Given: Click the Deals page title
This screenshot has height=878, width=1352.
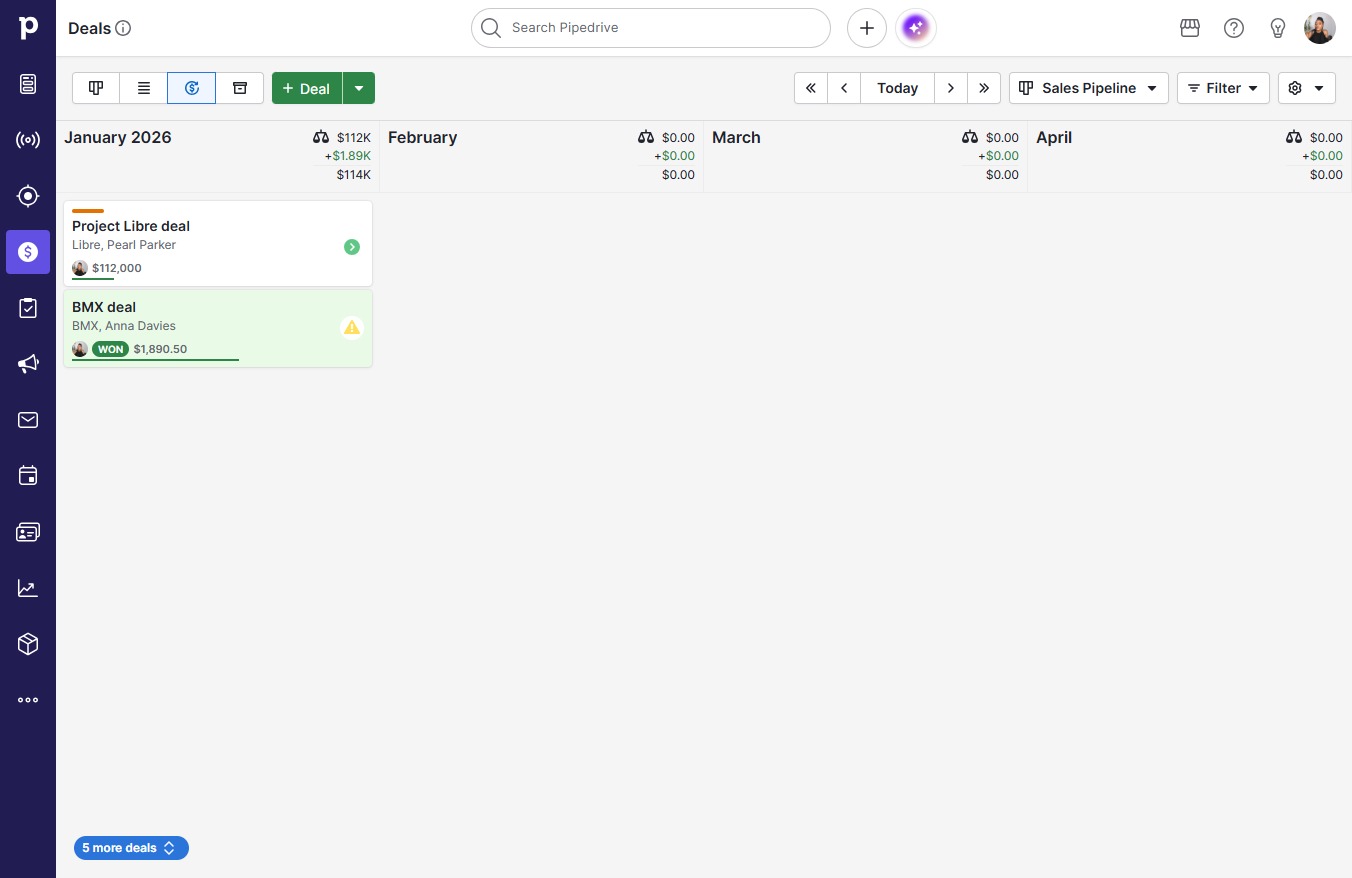Looking at the screenshot, I should 89,28.
